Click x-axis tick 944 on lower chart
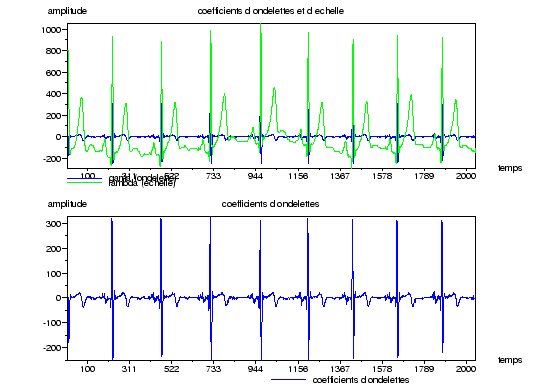The image size is (544, 385). (255, 369)
